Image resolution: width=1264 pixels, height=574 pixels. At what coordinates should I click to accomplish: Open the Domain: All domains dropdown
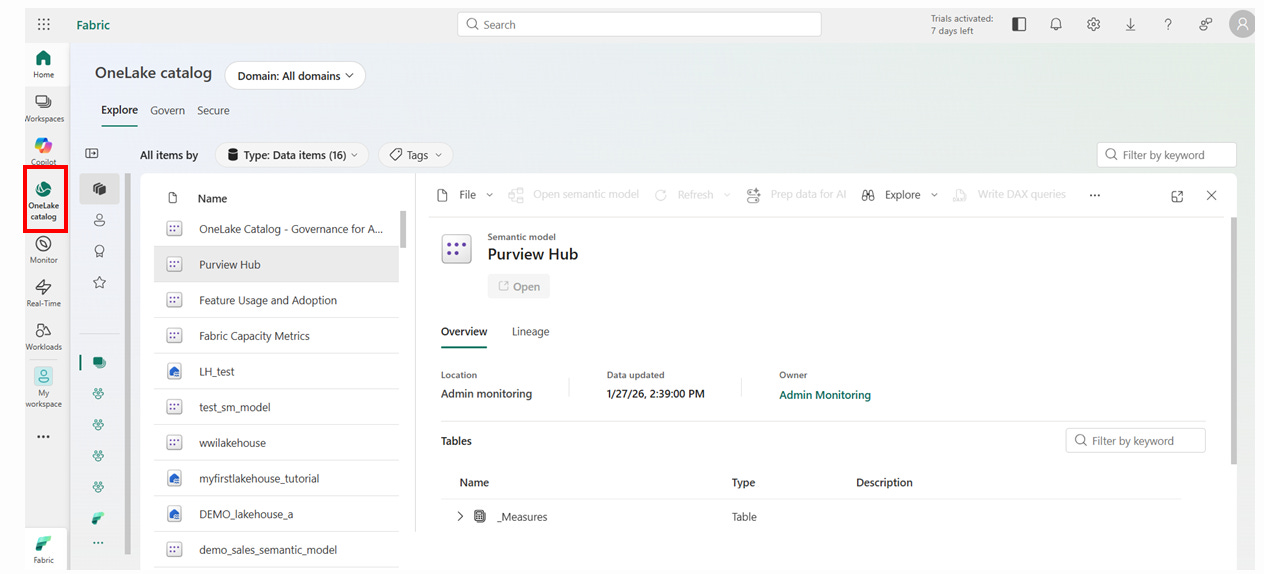pos(295,76)
